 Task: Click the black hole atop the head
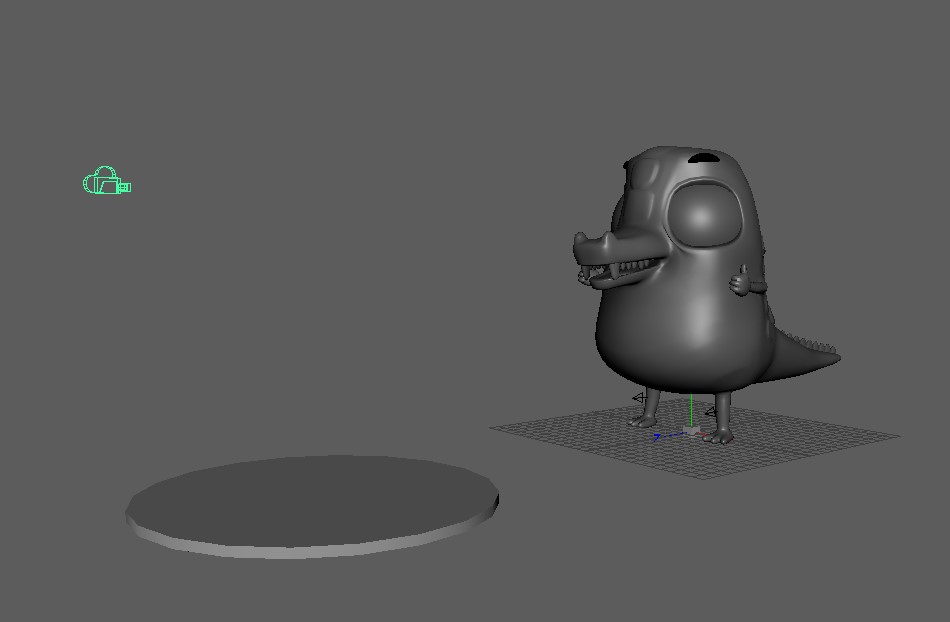pyautogui.click(x=703, y=158)
